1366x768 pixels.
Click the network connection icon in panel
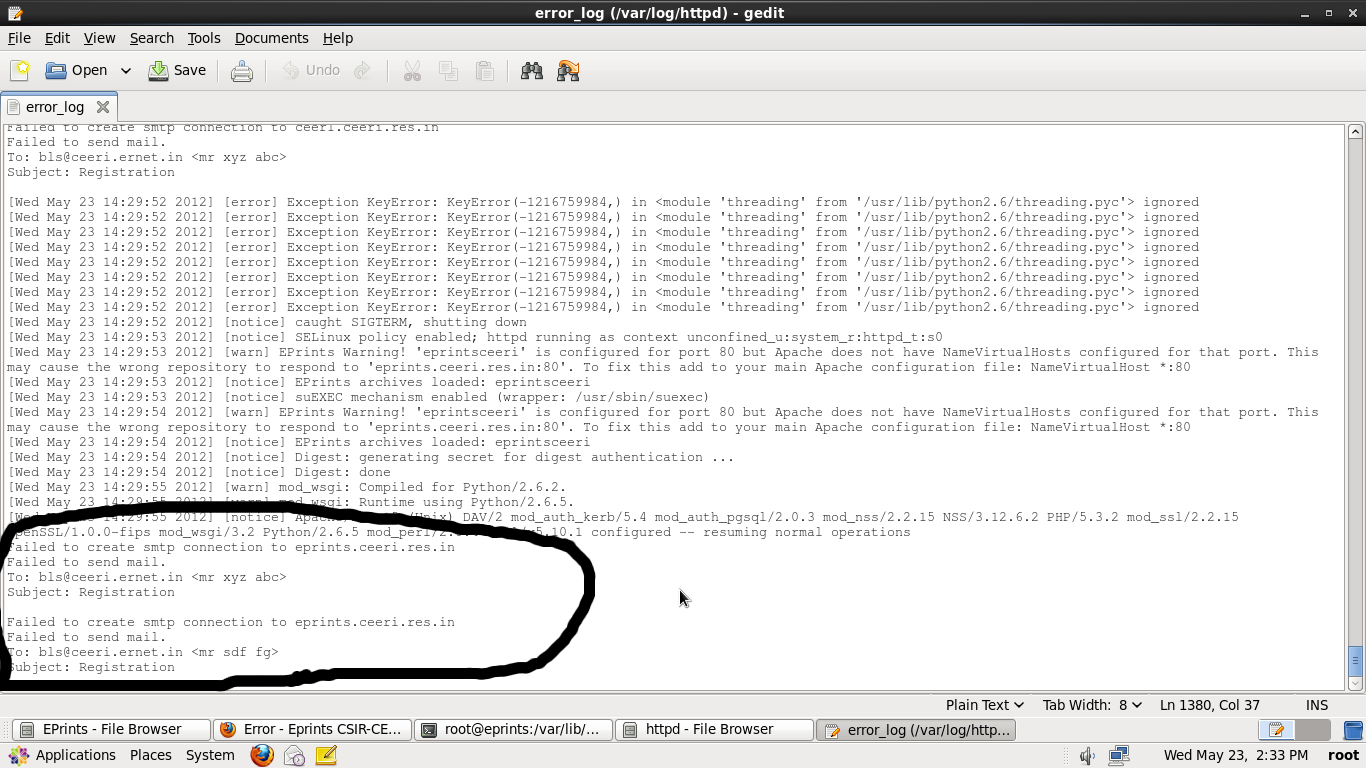(x=1119, y=755)
